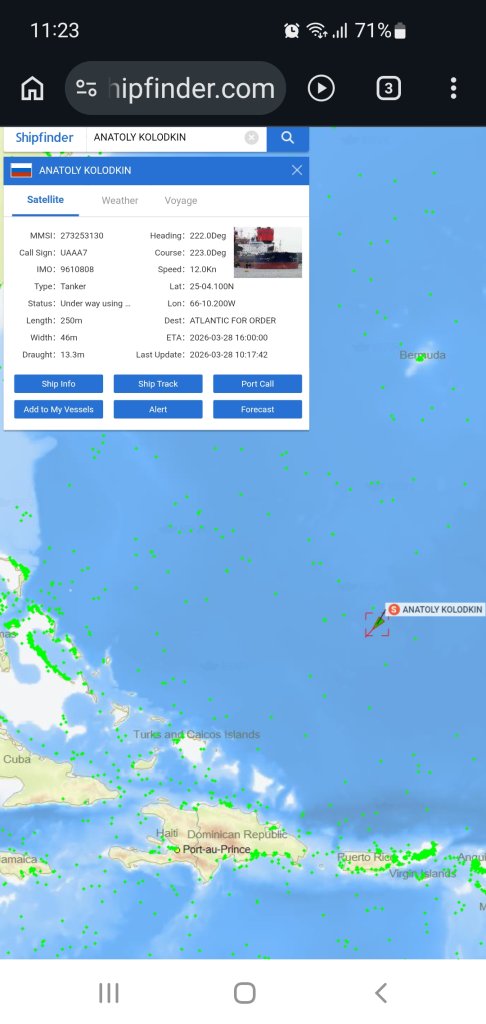This screenshot has height=1024, width=486.
Task: Tap the browser home icon
Action: (x=32, y=88)
